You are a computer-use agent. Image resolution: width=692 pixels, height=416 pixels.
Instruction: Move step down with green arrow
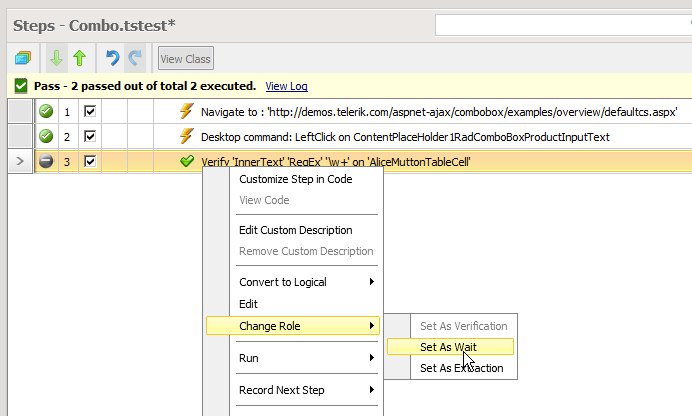(x=57, y=59)
